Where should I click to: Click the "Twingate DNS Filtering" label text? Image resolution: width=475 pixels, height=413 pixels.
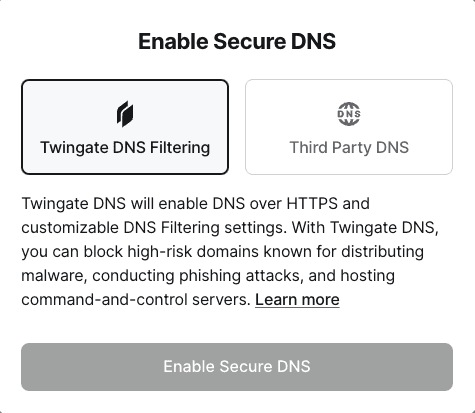point(125,148)
